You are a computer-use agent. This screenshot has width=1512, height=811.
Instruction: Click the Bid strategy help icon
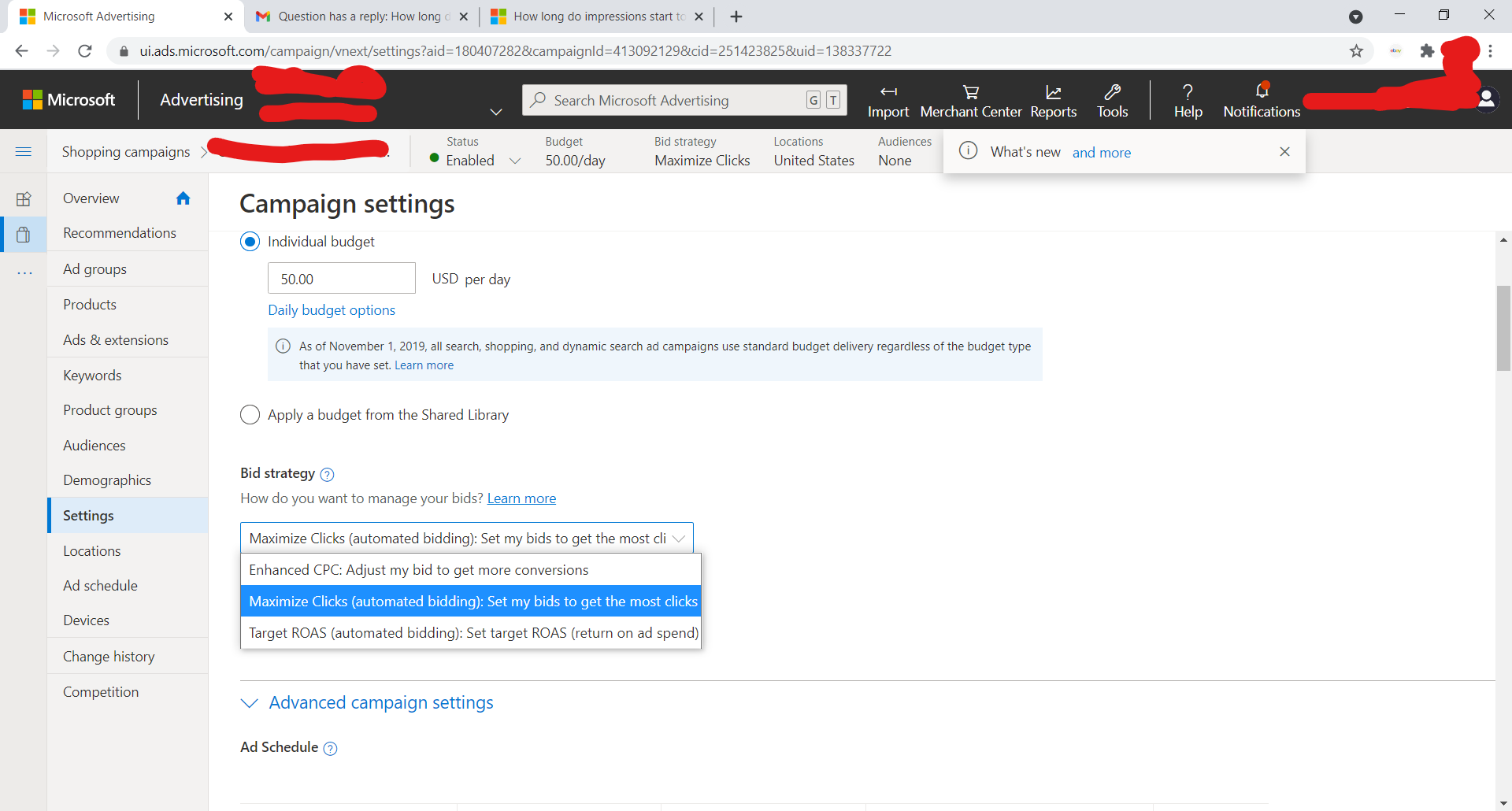click(328, 474)
